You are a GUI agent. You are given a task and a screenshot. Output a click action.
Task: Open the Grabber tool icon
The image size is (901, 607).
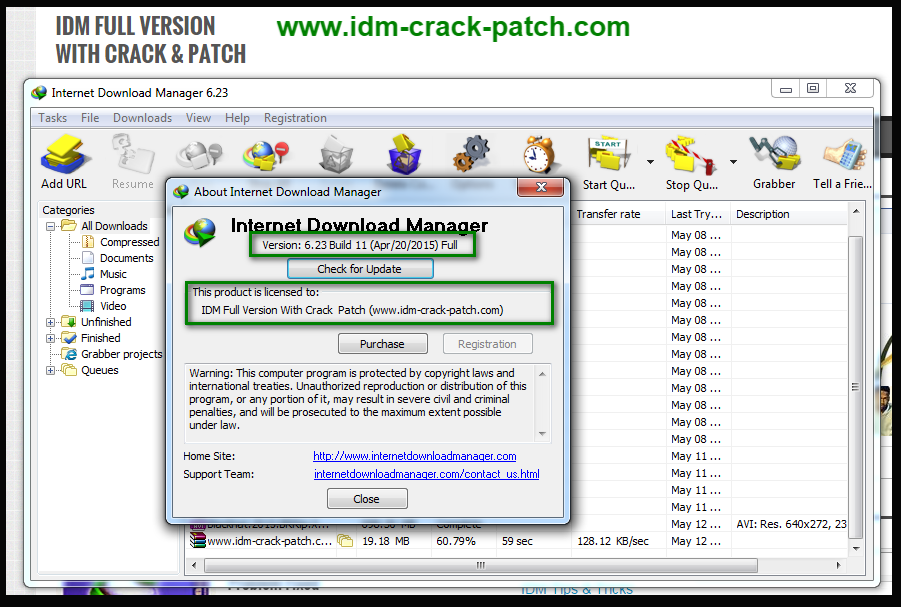pyautogui.click(x=774, y=153)
